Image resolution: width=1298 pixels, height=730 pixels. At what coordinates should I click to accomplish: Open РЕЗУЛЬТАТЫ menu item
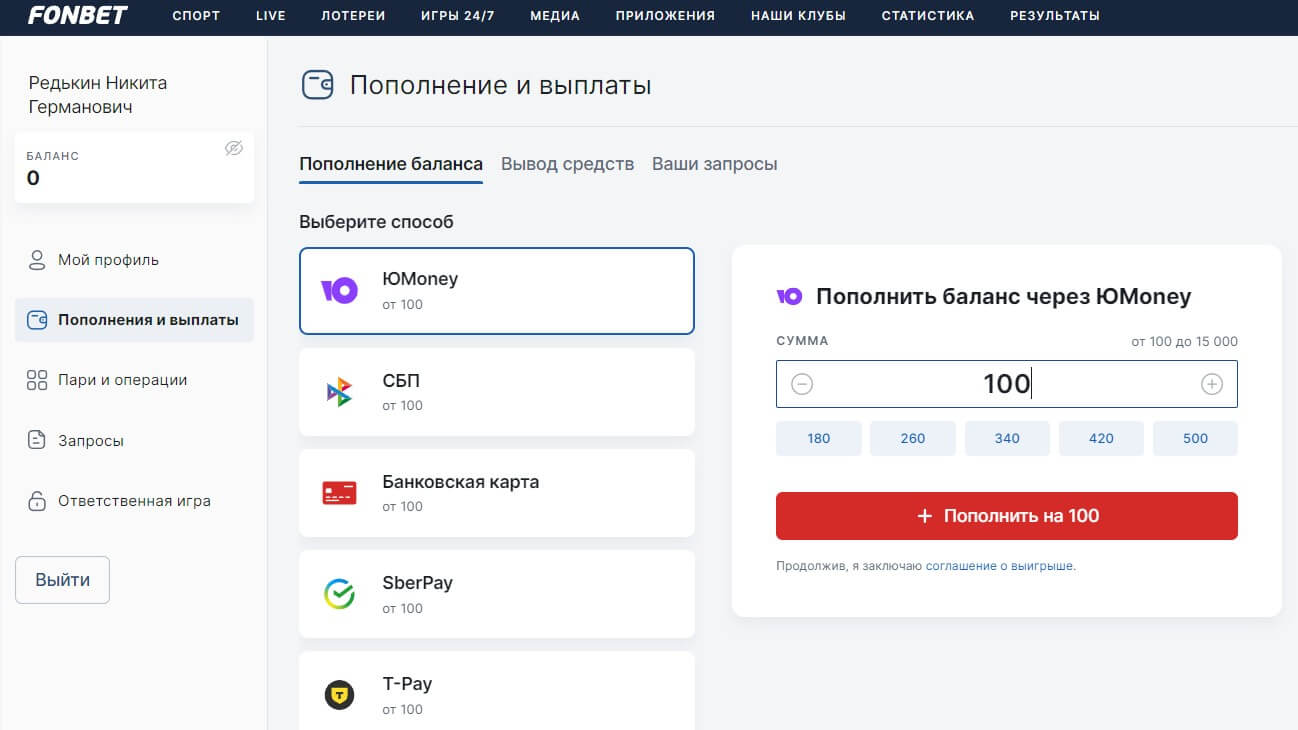1055,16
